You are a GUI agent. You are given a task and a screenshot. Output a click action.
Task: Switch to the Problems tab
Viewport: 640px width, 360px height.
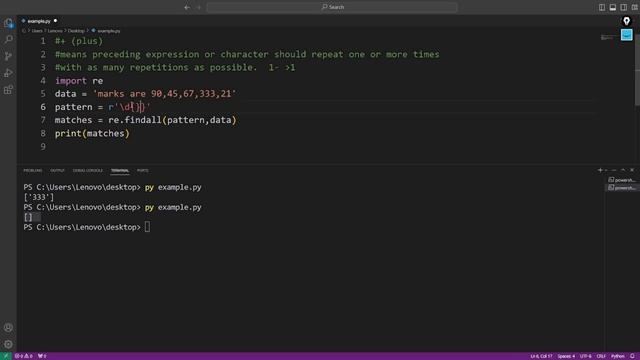point(33,171)
